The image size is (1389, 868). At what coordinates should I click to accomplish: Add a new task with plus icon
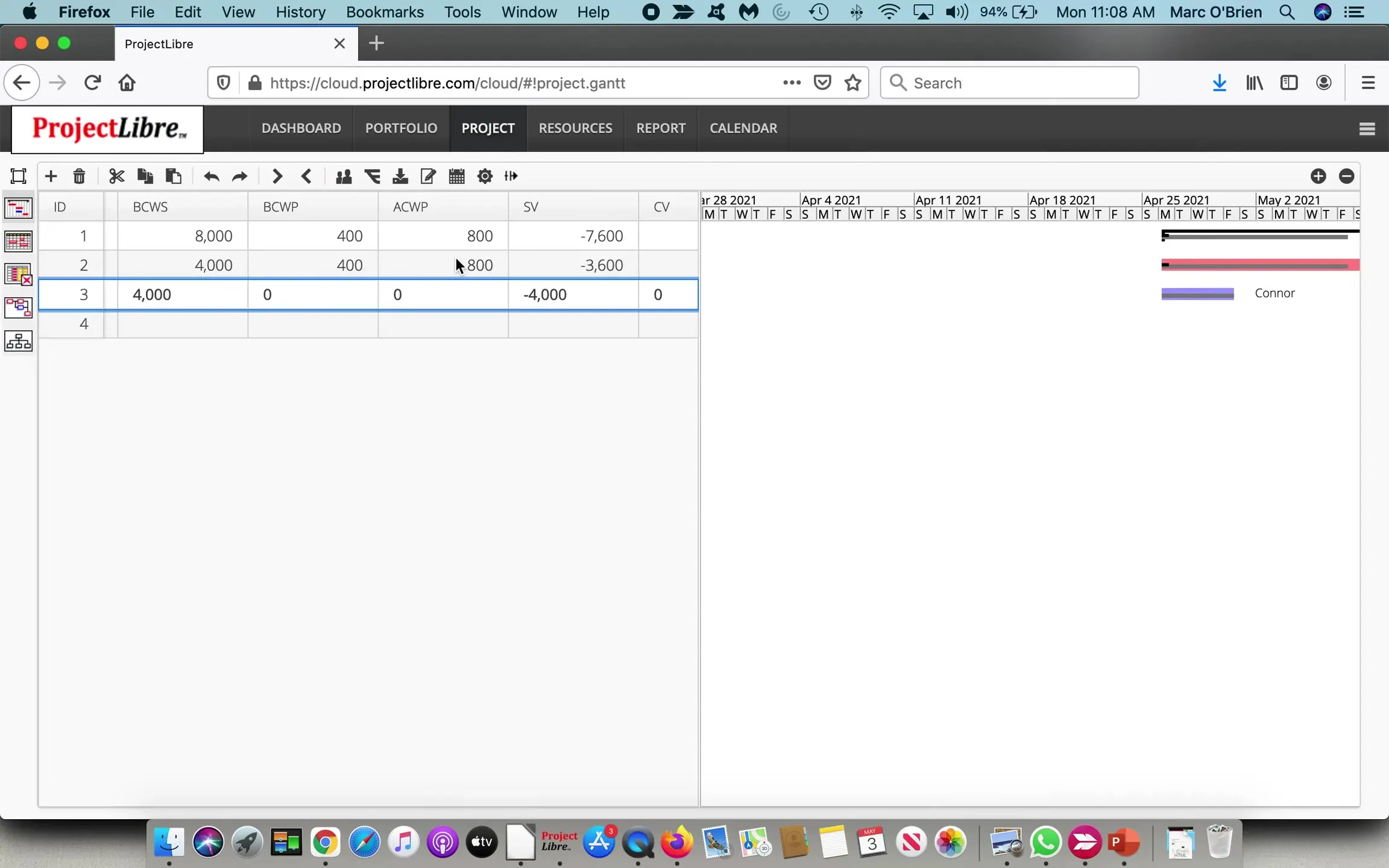pyautogui.click(x=51, y=176)
